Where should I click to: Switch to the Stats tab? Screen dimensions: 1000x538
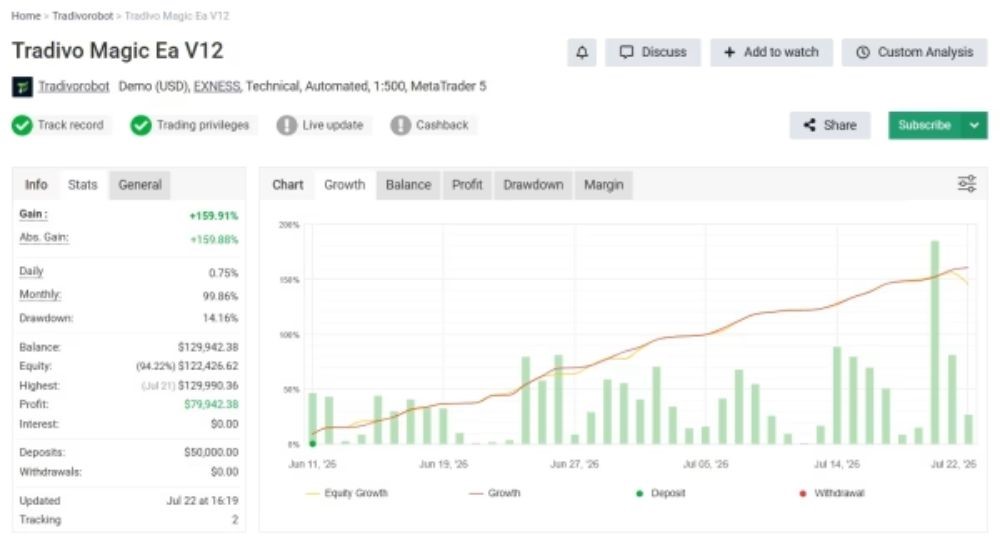click(82, 185)
